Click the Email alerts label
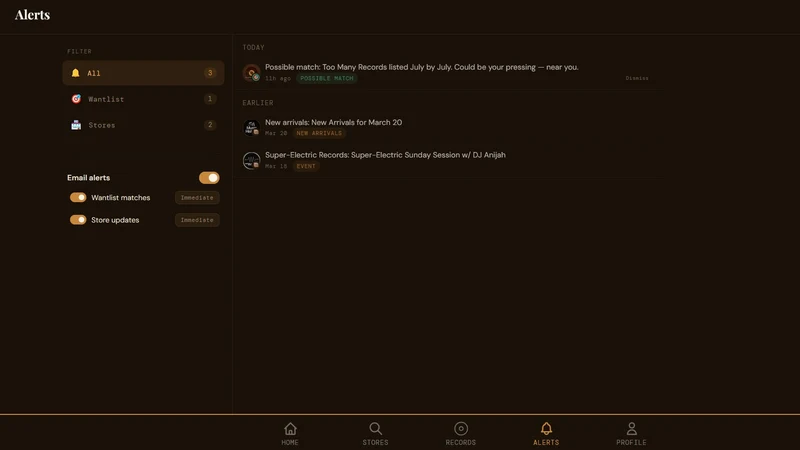 [x=88, y=178]
